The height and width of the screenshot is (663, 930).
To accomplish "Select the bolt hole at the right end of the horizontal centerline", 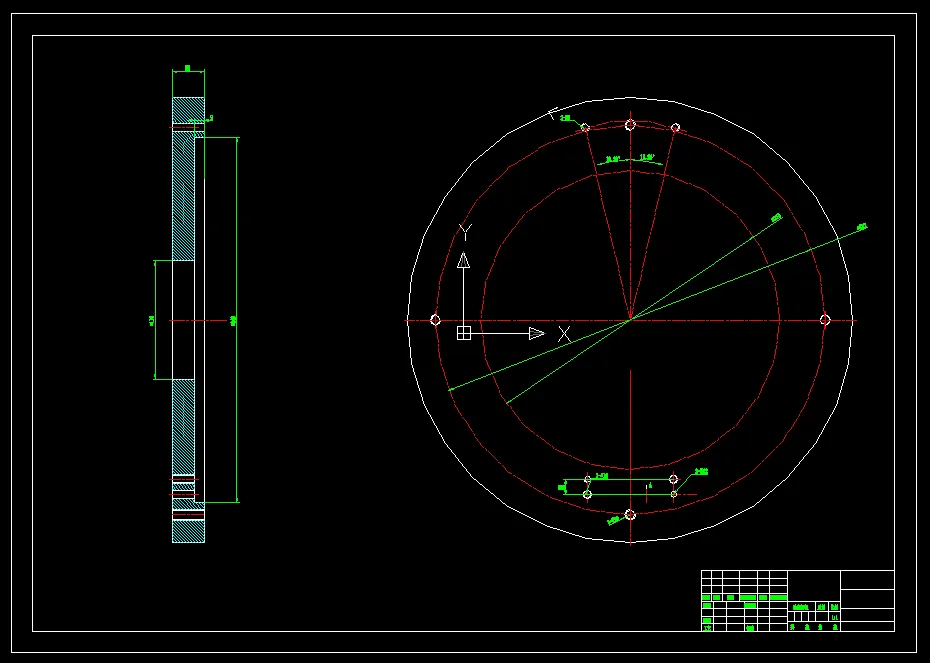I will (825, 320).
